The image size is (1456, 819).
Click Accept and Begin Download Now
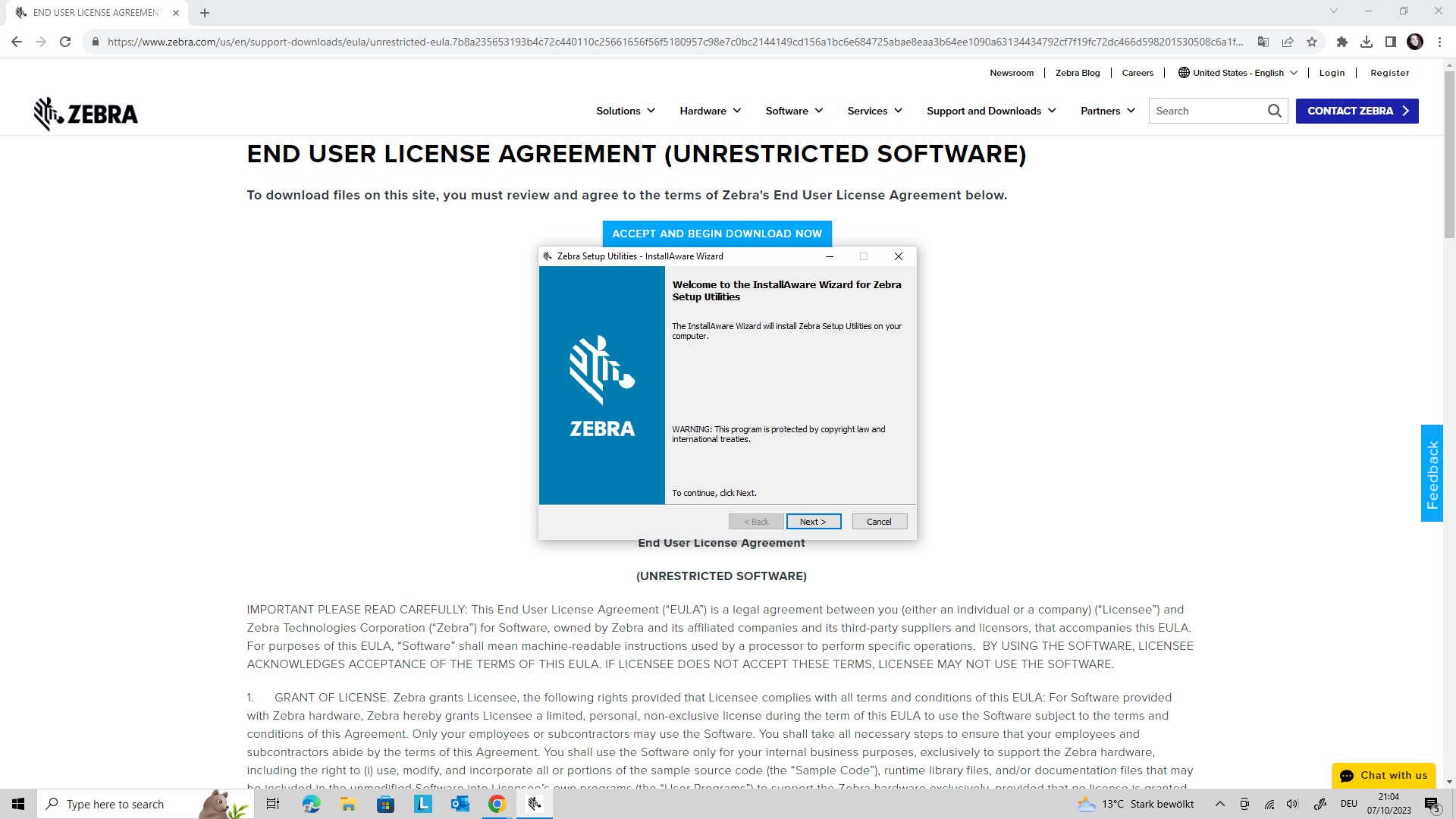[717, 234]
